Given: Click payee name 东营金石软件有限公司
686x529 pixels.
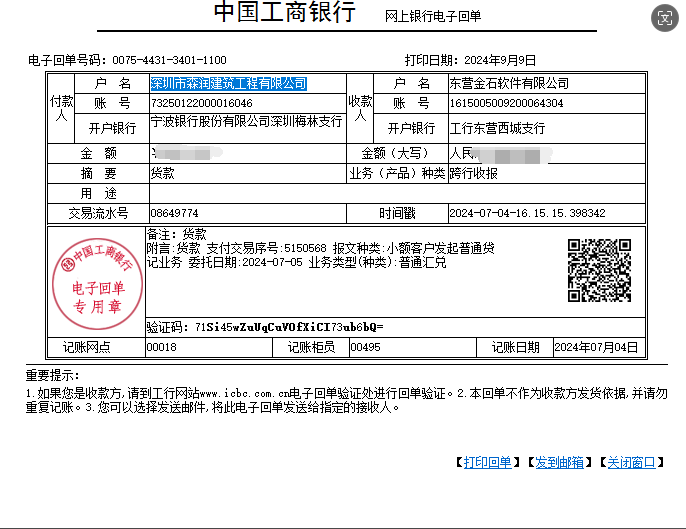Looking at the screenshot, I should click(x=509, y=83).
